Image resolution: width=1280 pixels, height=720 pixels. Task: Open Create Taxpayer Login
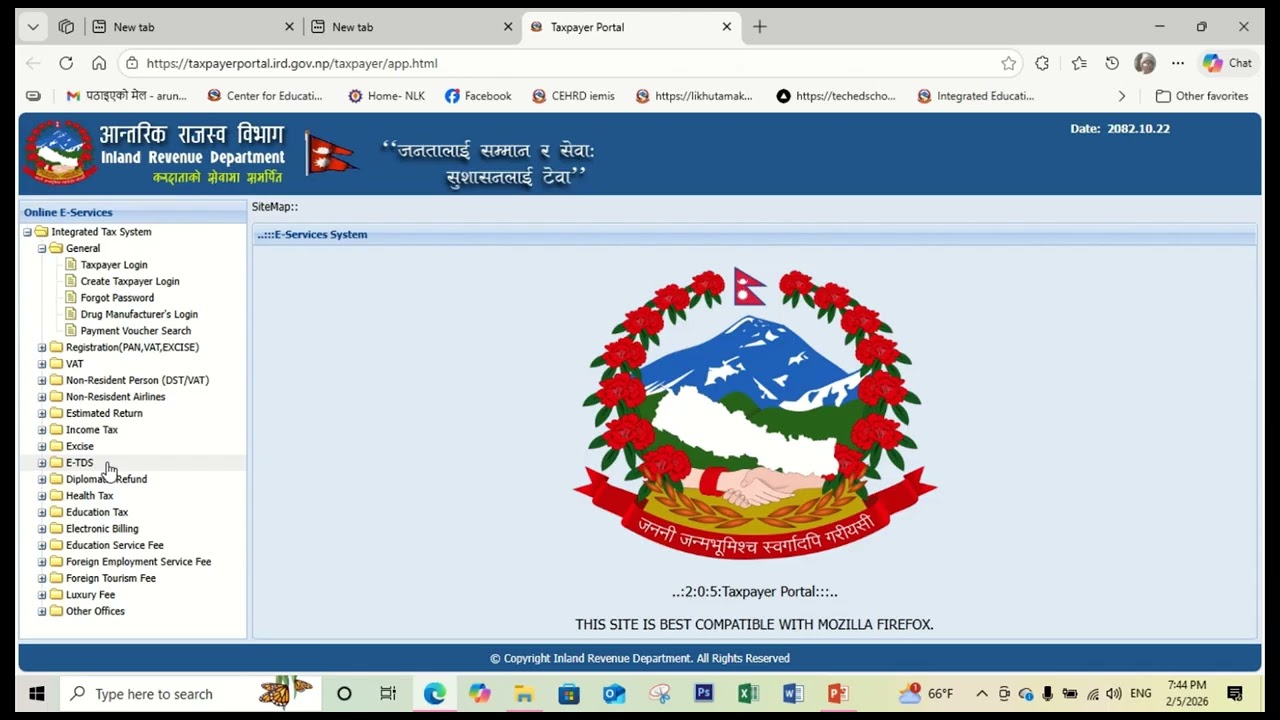[130, 281]
